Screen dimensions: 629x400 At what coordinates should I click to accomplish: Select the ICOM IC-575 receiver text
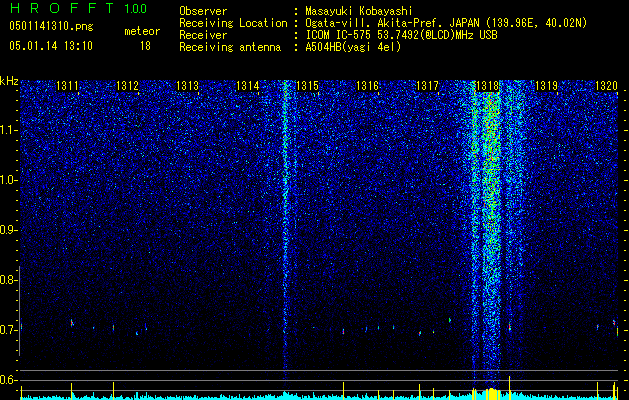click(401, 35)
